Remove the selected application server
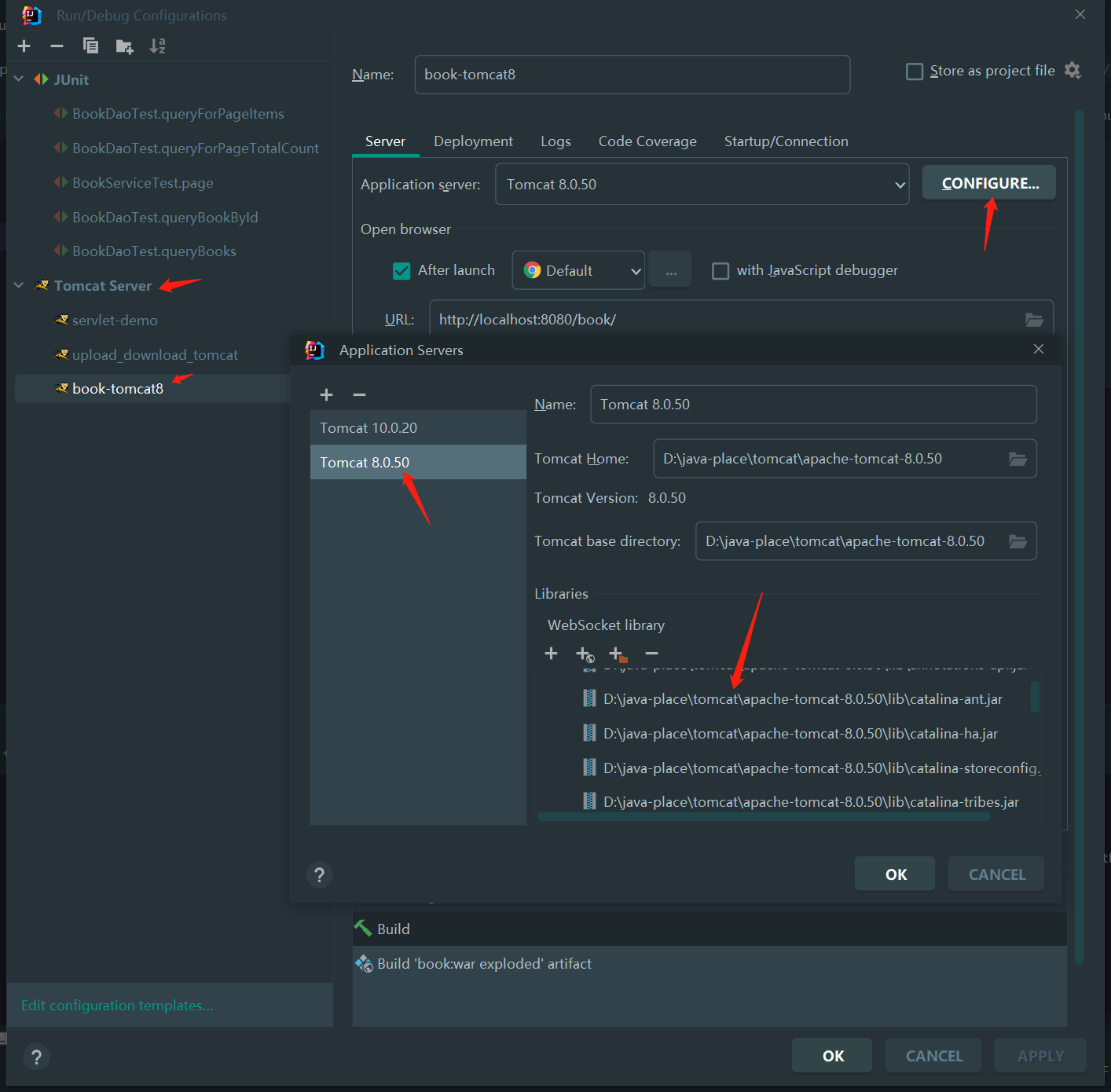This screenshot has height=1092, width=1111. [x=359, y=395]
